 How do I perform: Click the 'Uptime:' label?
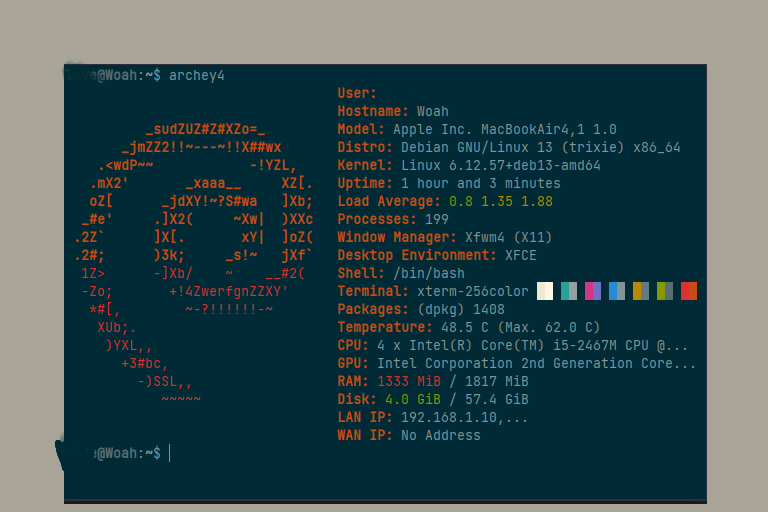(365, 183)
